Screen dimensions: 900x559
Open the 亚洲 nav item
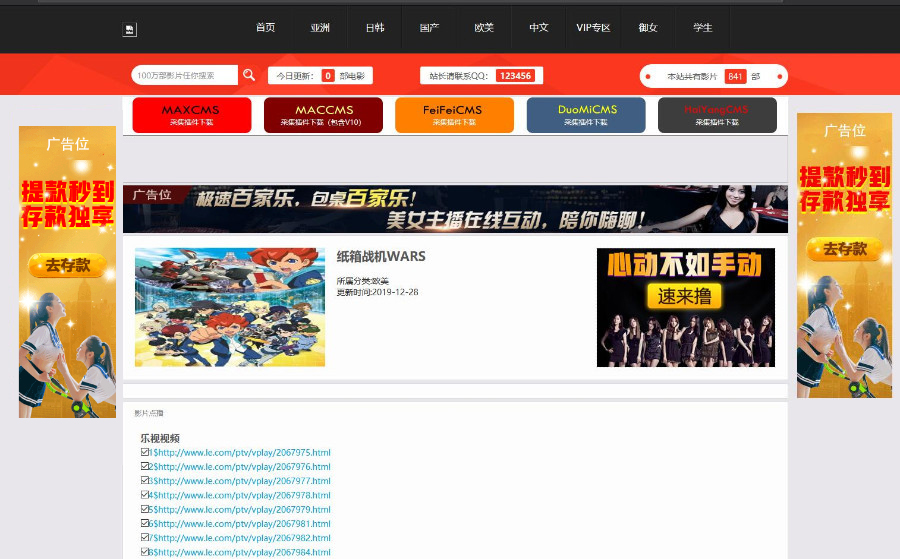(x=320, y=28)
